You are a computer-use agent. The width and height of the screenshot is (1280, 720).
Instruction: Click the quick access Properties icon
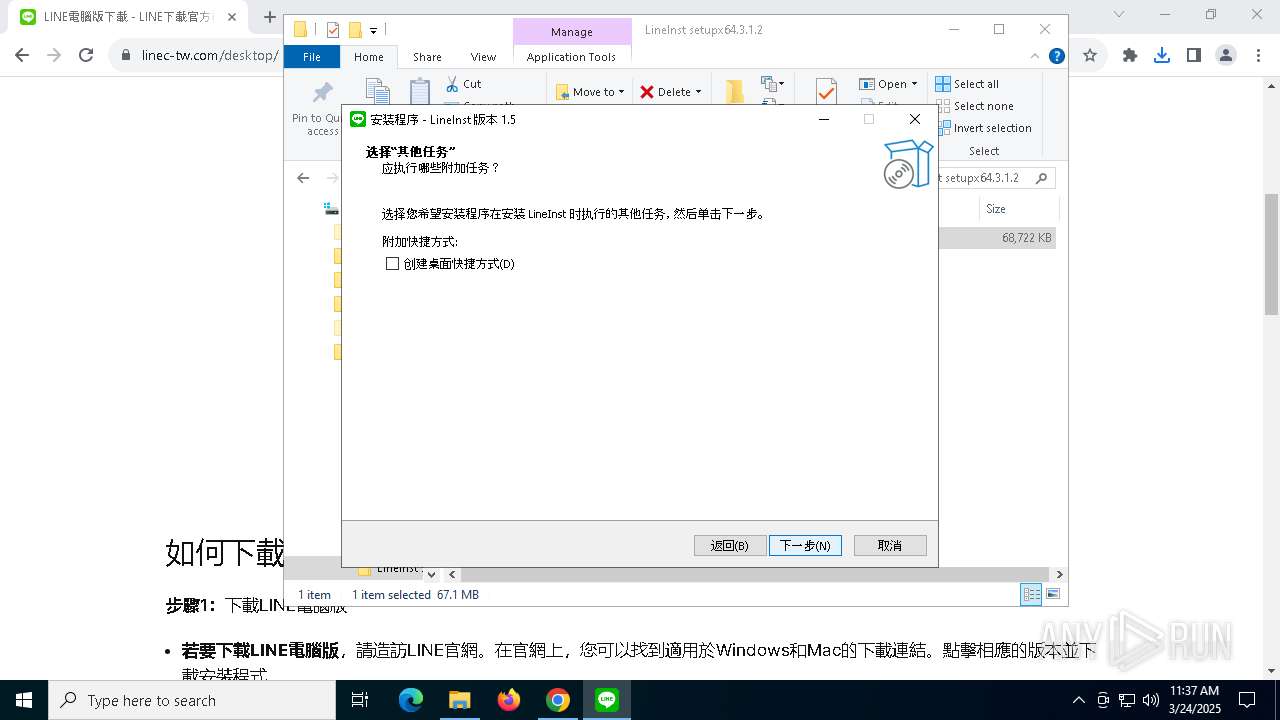tap(333, 30)
